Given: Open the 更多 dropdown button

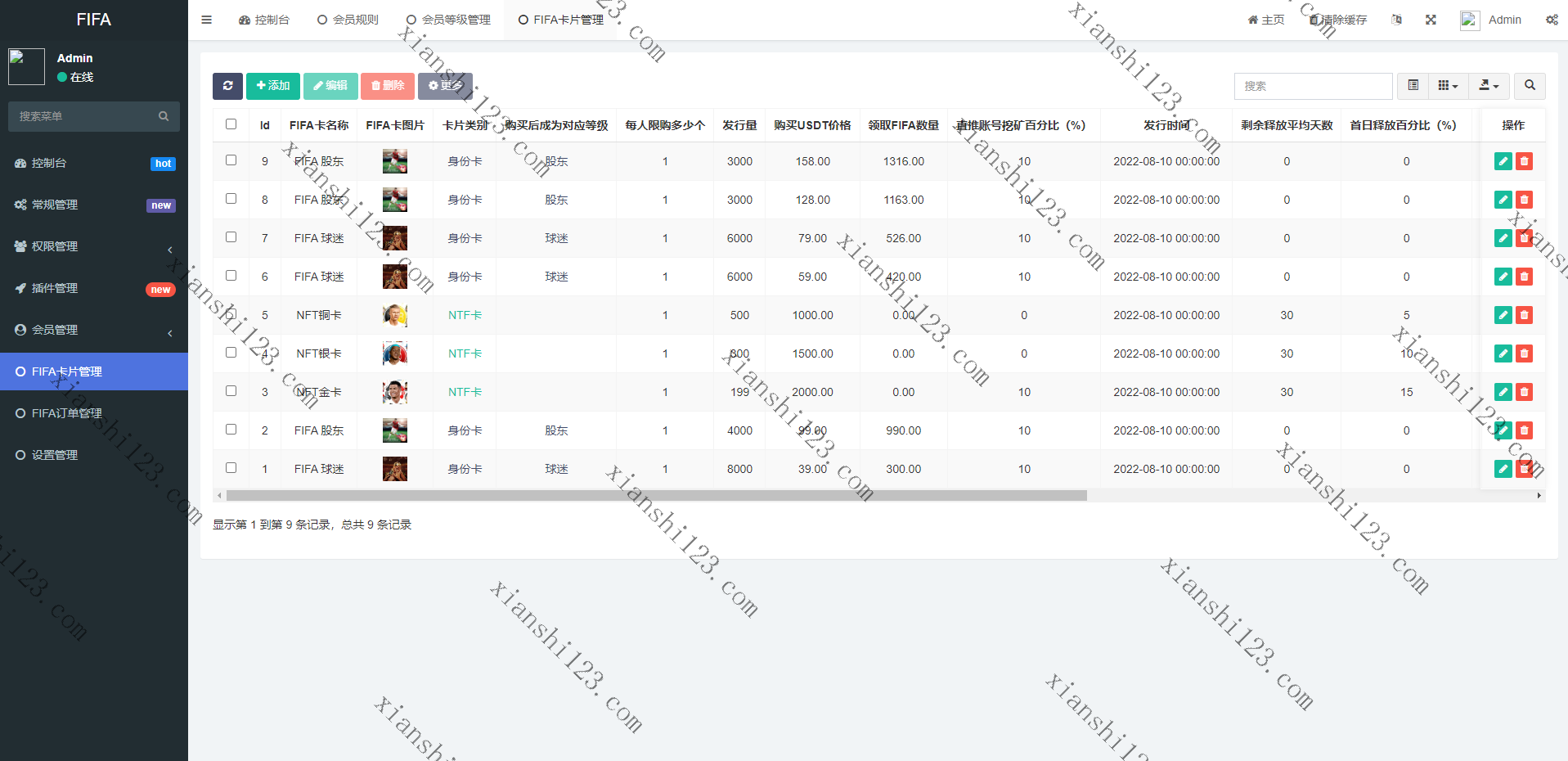Looking at the screenshot, I should point(445,86).
